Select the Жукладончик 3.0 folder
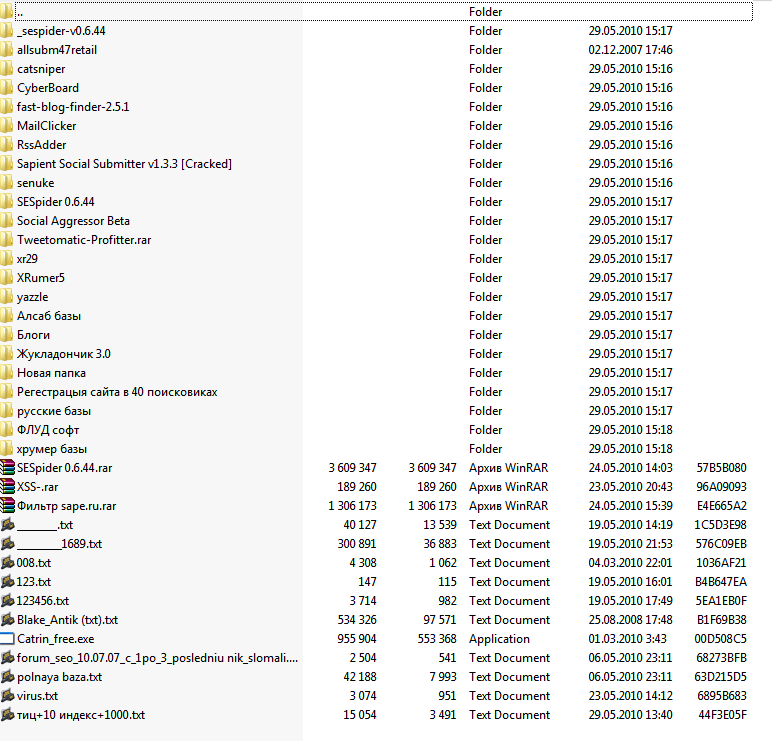Screen dimensions: 772x741 [x=64, y=354]
